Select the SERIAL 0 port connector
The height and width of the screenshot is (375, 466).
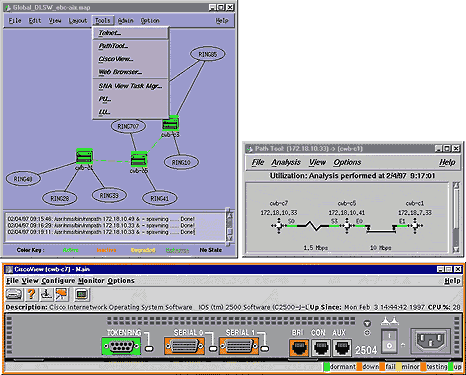click(184, 346)
